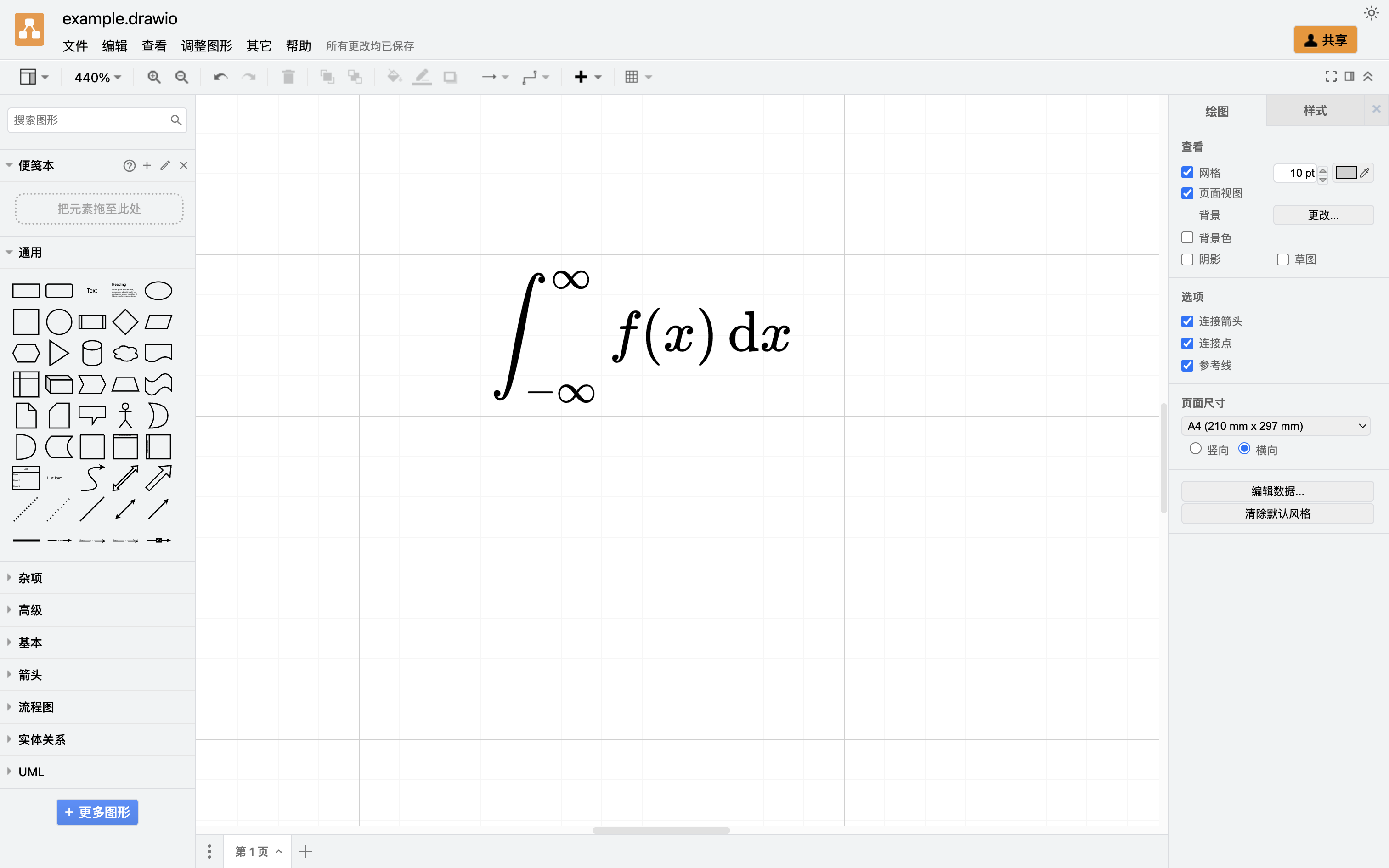Select the 竖向 portrait radio button
The image size is (1389, 868).
coord(1195,449)
